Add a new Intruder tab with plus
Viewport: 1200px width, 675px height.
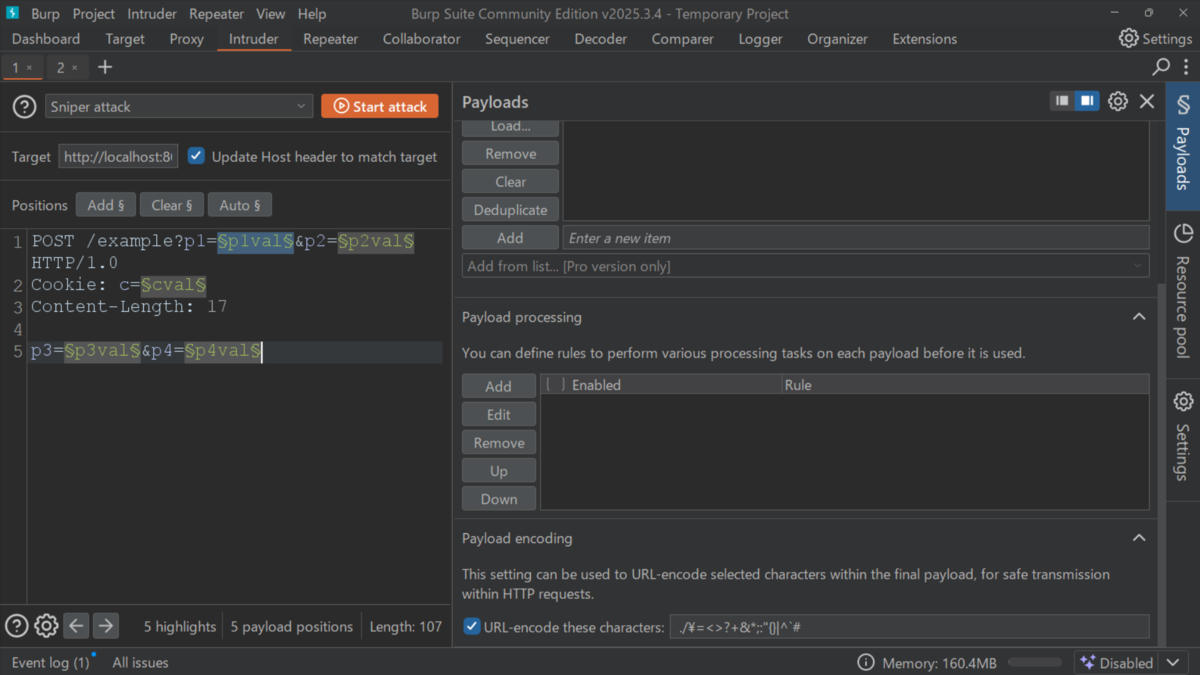pyautogui.click(x=105, y=67)
